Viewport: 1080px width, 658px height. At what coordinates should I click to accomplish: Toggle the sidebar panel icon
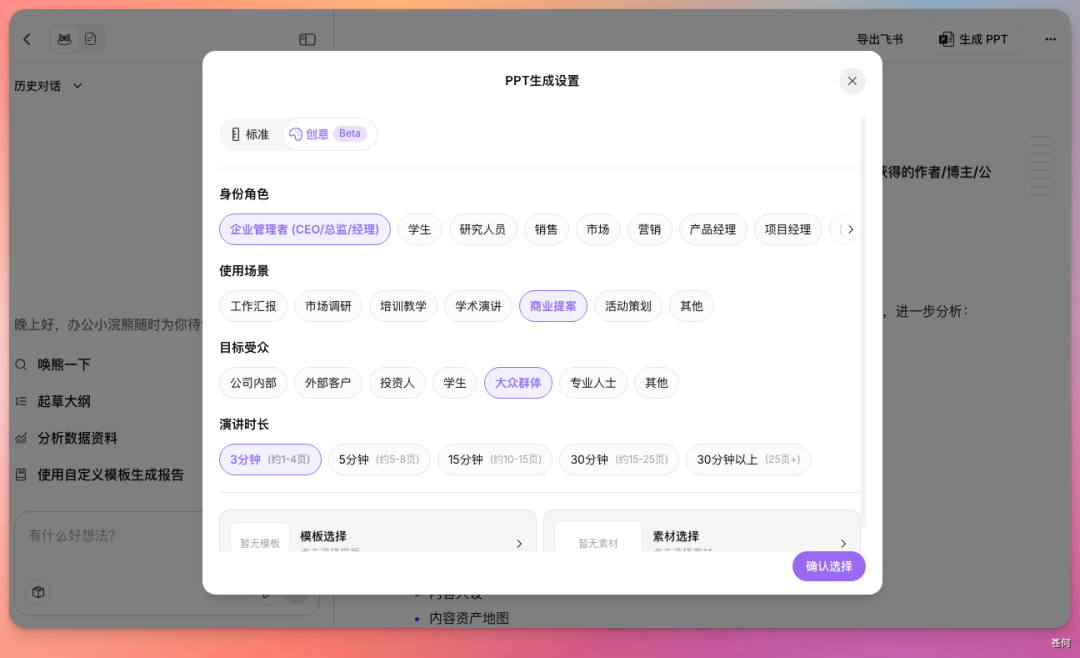[x=307, y=40]
